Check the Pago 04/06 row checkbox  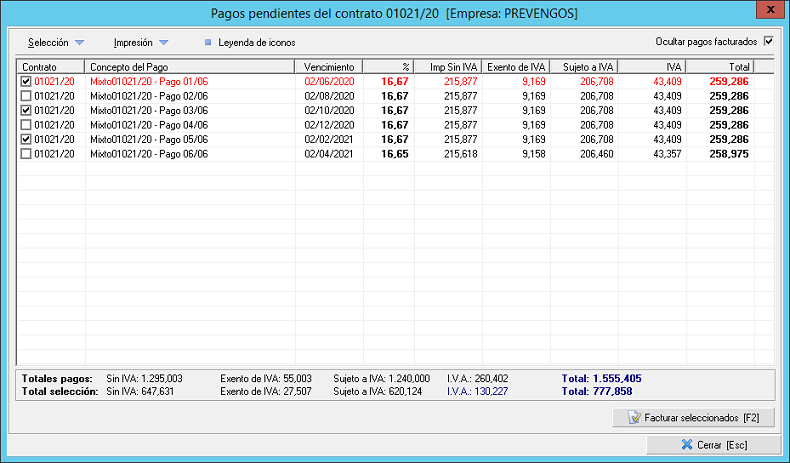[x=26, y=125]
